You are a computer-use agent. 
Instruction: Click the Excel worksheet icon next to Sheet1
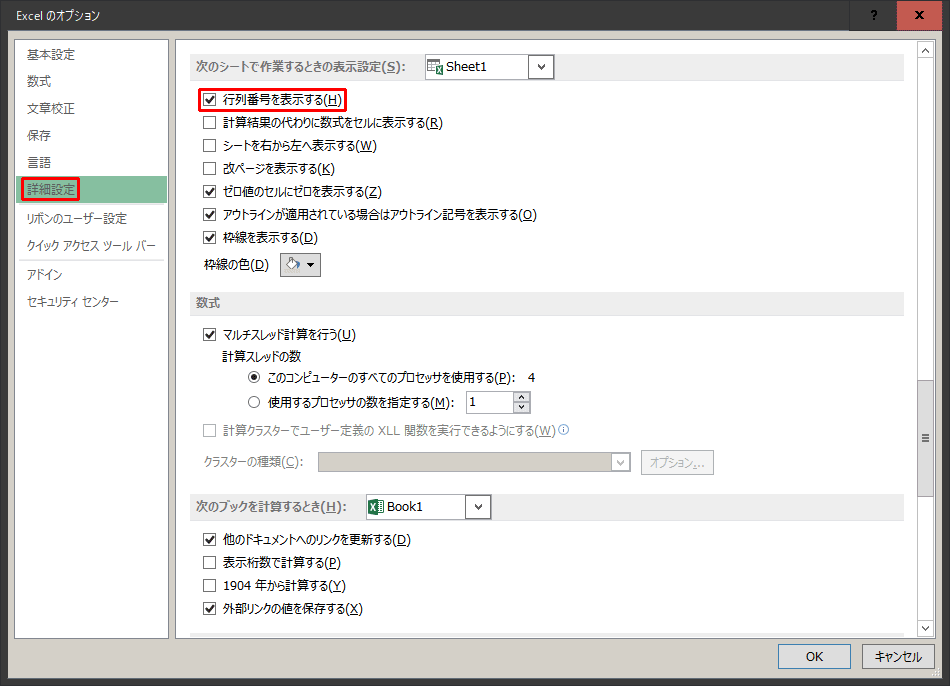(438, 66)
